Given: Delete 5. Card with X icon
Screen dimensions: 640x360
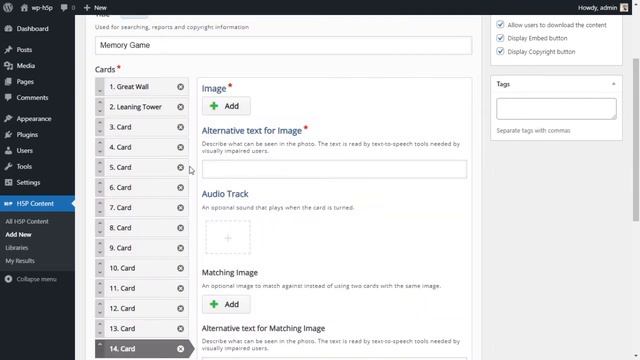Looking at the screenshot, I should point(180,167).
